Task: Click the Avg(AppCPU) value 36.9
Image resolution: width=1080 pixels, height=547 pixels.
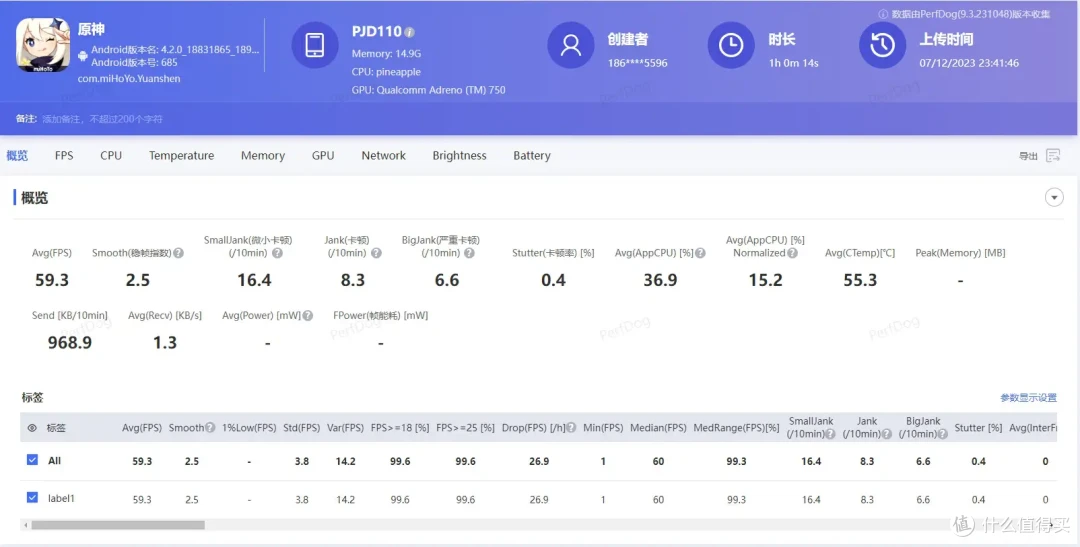Action: click(660, 280)
